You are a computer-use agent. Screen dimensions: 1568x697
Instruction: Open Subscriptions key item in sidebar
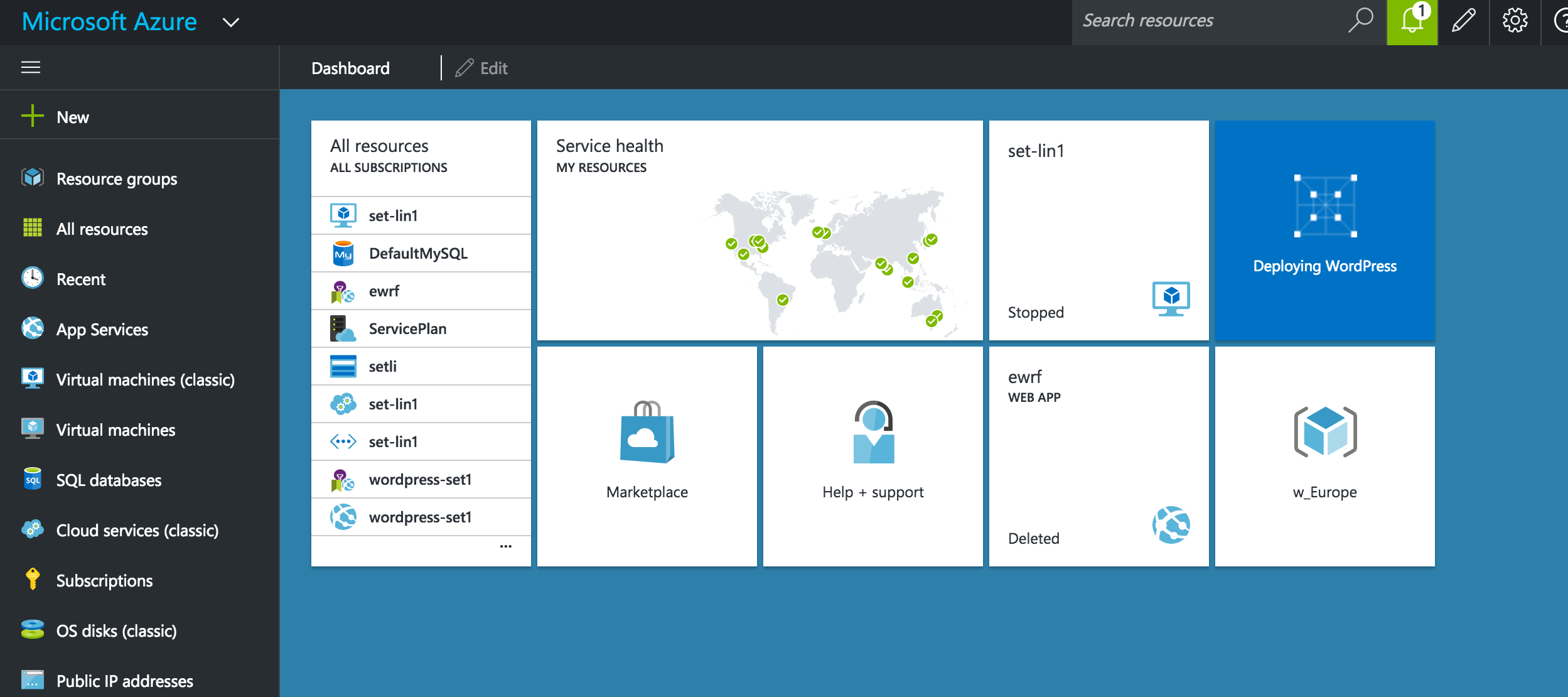104,581
